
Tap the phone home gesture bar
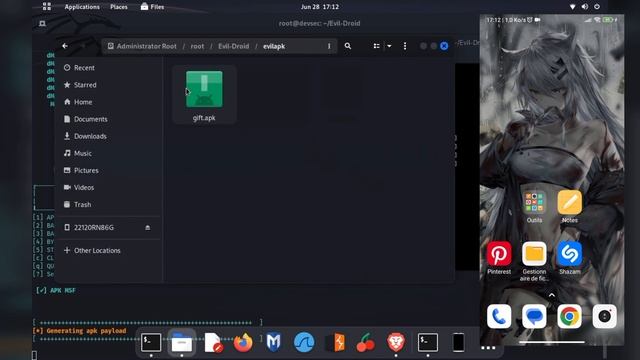click(552, 342)
